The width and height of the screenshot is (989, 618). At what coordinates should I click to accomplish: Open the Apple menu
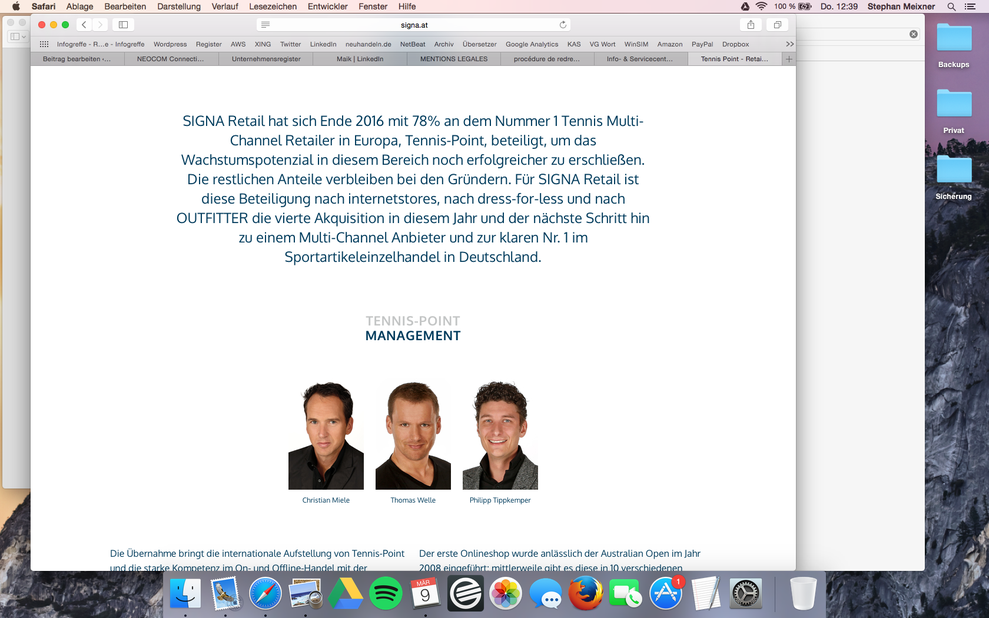pos(17,6)
